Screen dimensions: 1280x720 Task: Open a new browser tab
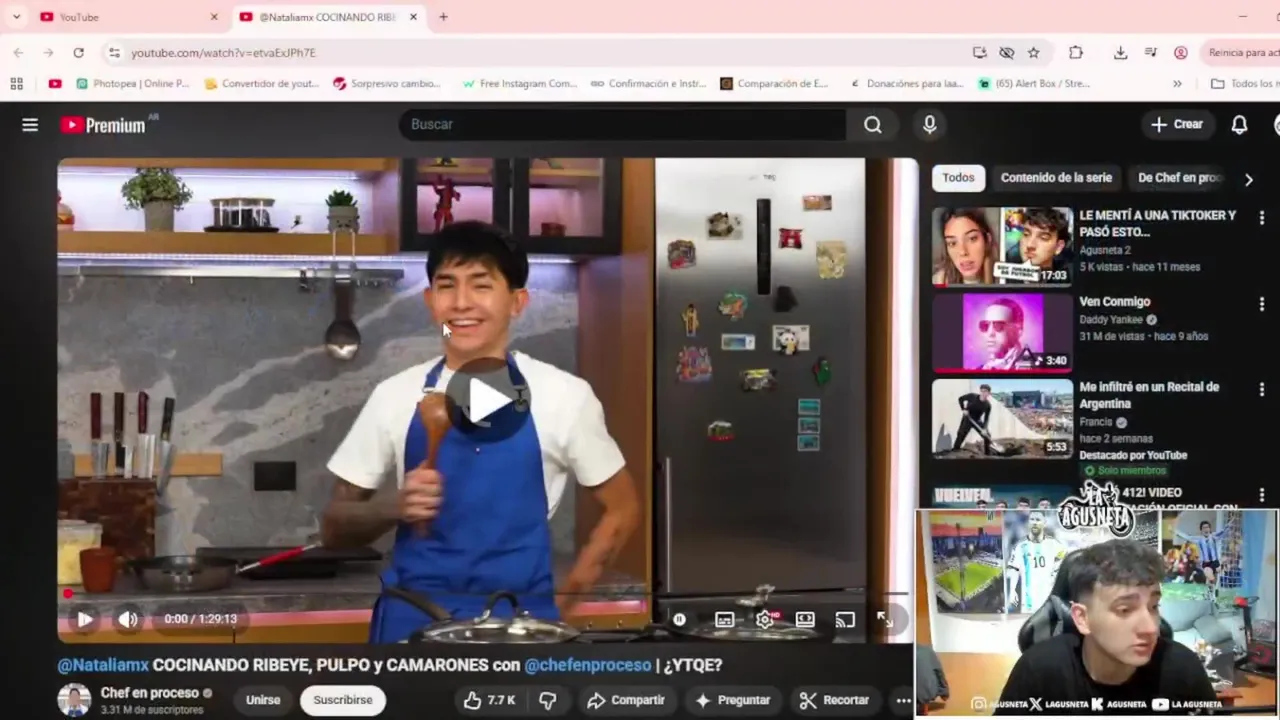pos(443,17)
